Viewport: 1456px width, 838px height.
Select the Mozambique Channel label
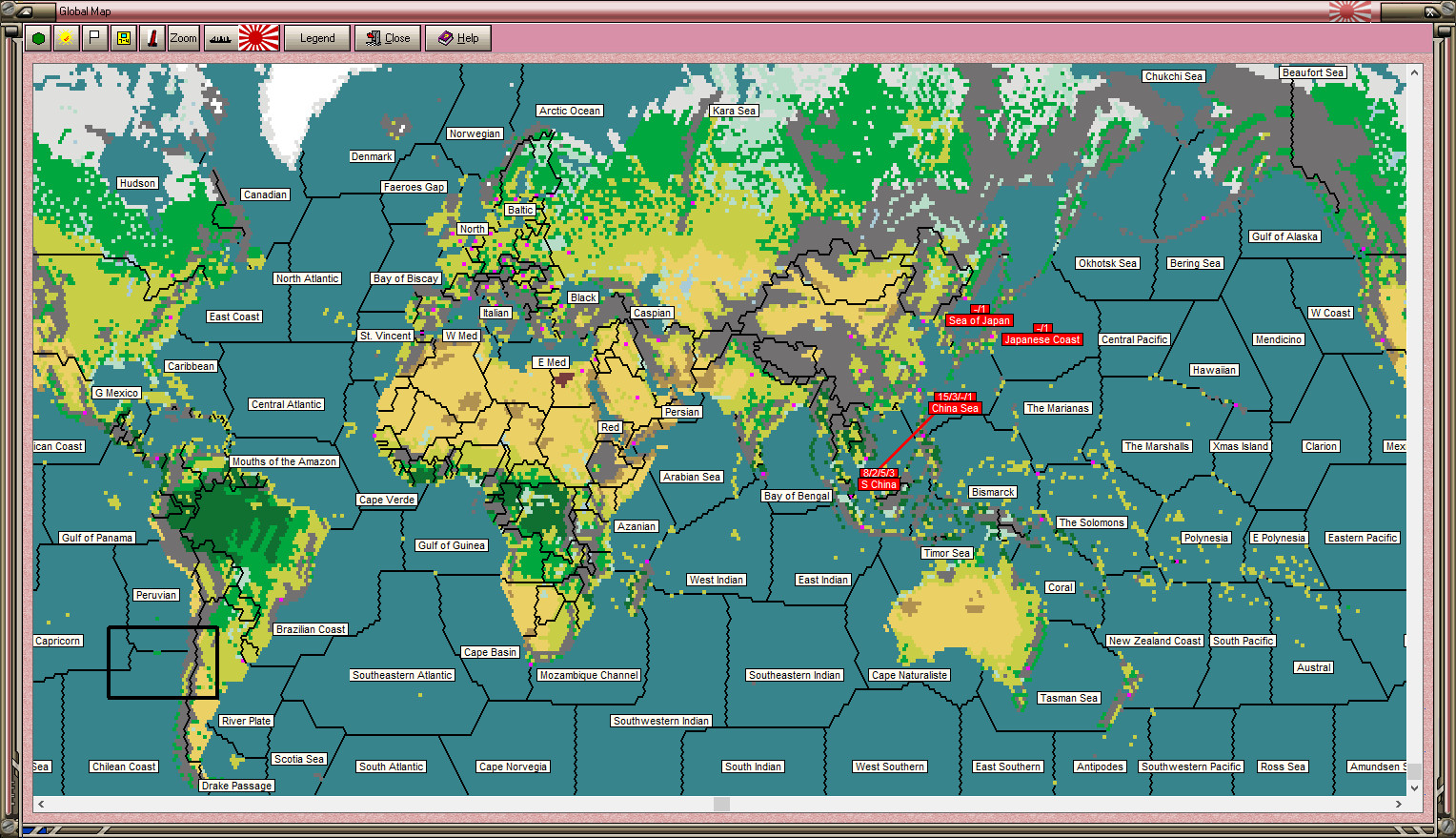tap(589, 675)
